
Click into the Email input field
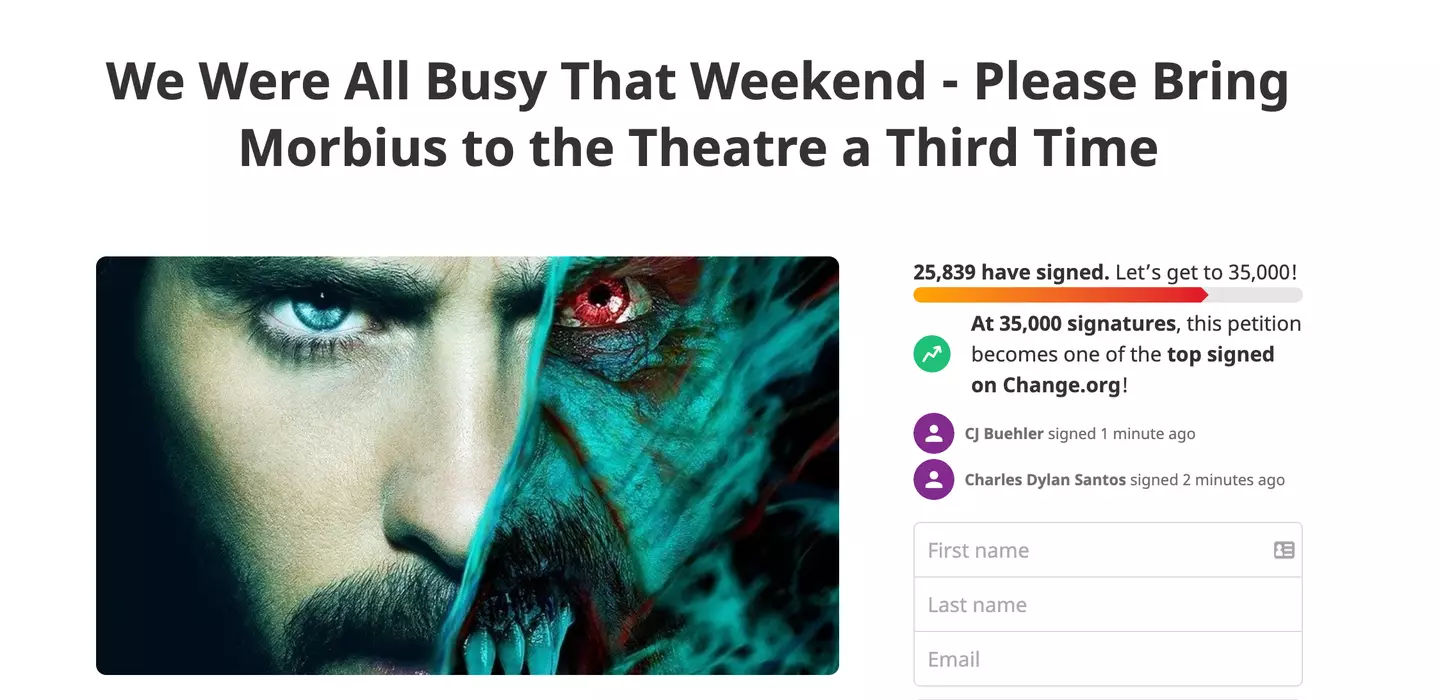[x=1107, y=659]
